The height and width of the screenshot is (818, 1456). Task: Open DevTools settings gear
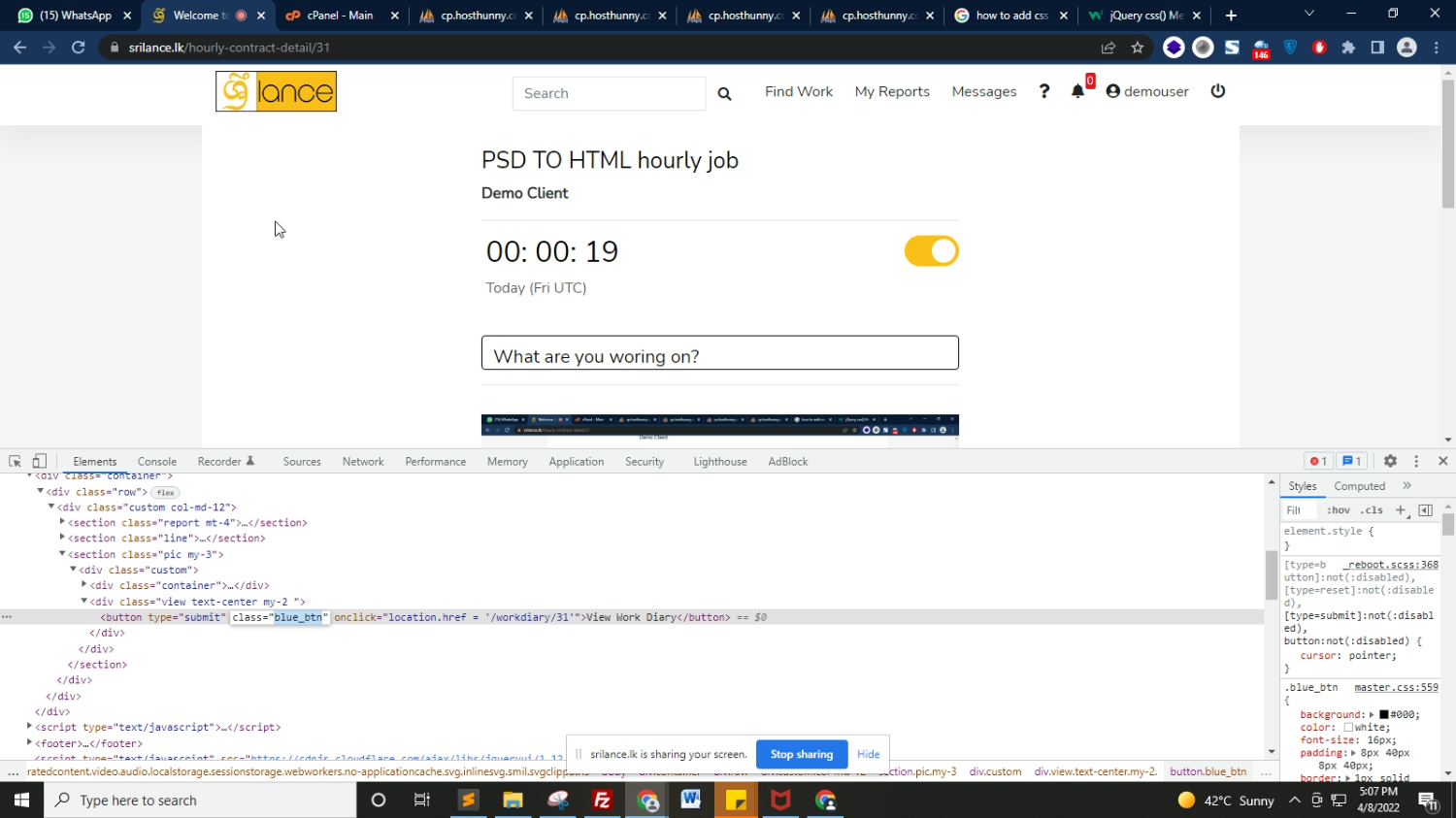pos(1390,462)
